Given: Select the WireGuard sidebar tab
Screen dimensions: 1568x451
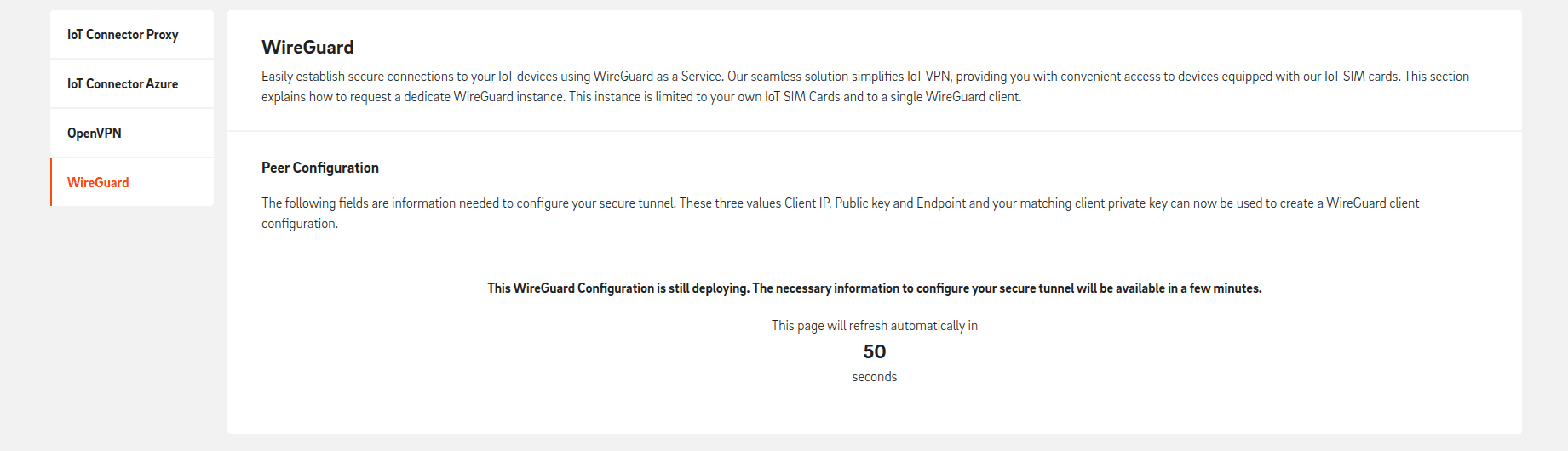Looking at the screenshot, I should 98,183.
